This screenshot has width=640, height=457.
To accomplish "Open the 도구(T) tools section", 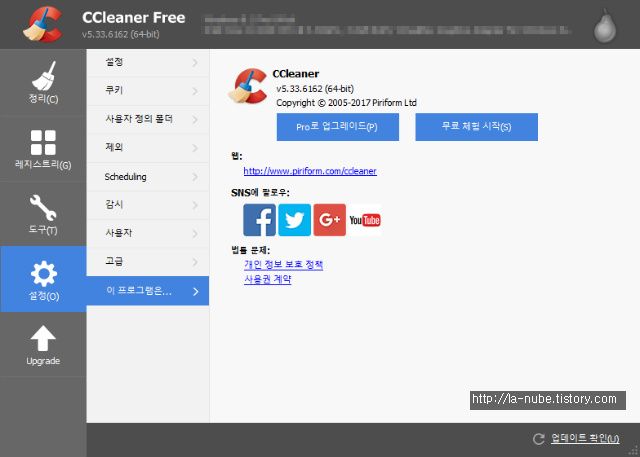I will [x=43, y=214].
